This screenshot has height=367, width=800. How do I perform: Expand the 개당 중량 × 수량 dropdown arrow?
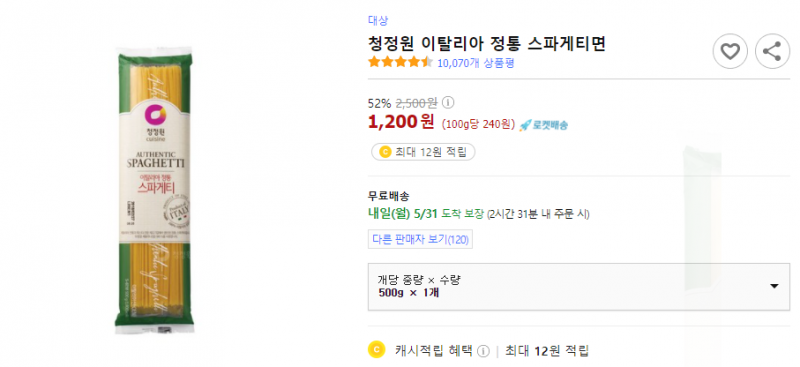774,286
